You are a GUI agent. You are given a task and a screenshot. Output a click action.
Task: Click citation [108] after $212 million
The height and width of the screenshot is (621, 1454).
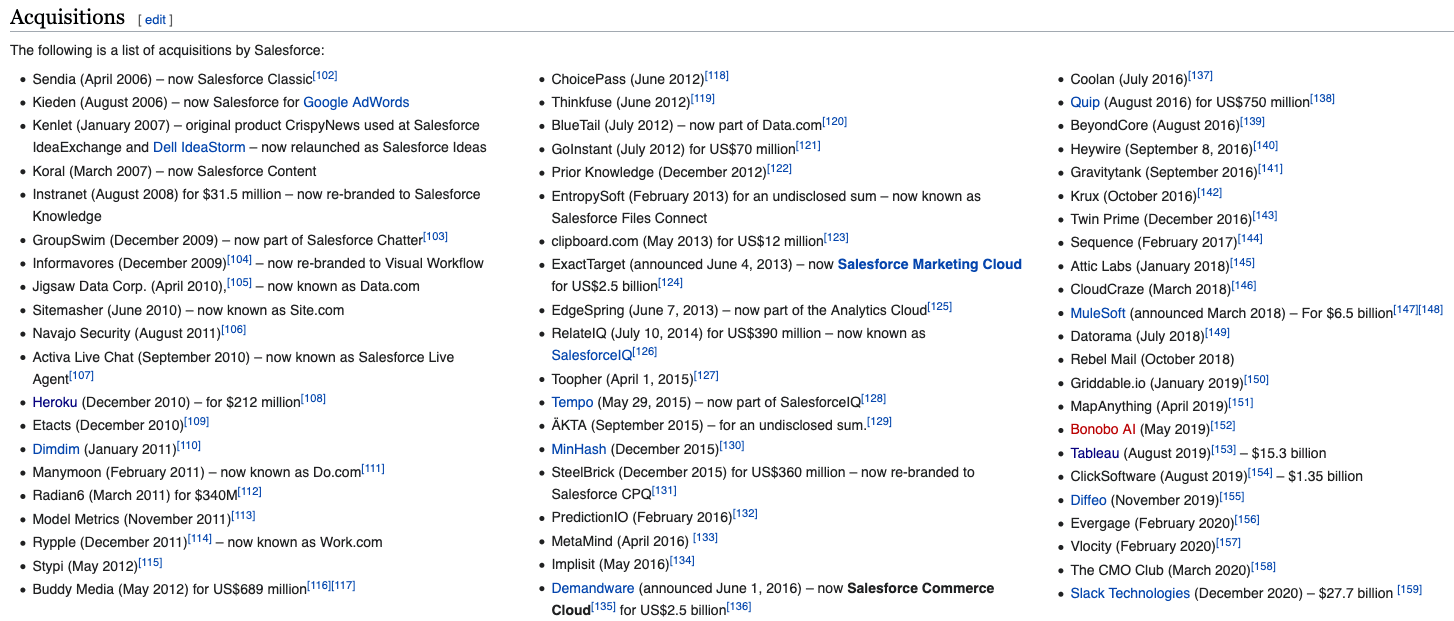point(313,398)
